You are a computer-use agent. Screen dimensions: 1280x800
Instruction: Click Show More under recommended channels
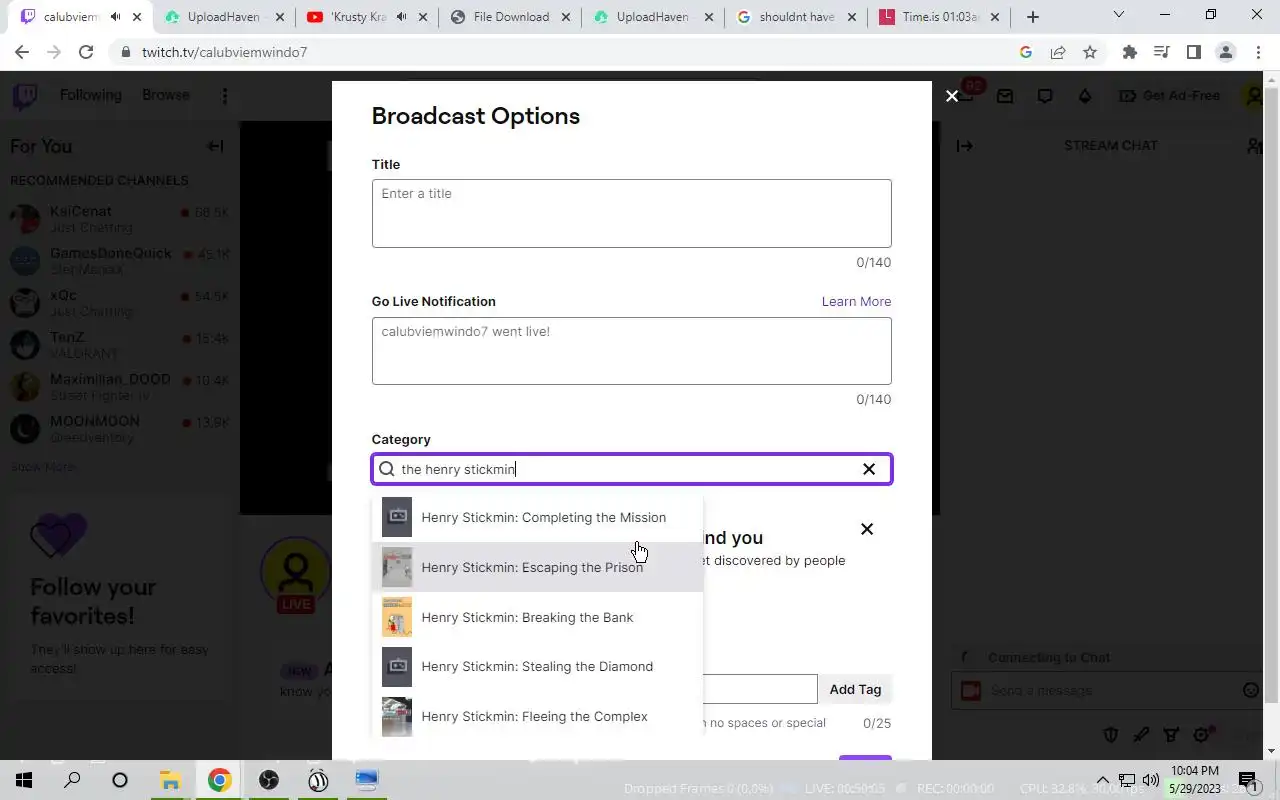43,467
